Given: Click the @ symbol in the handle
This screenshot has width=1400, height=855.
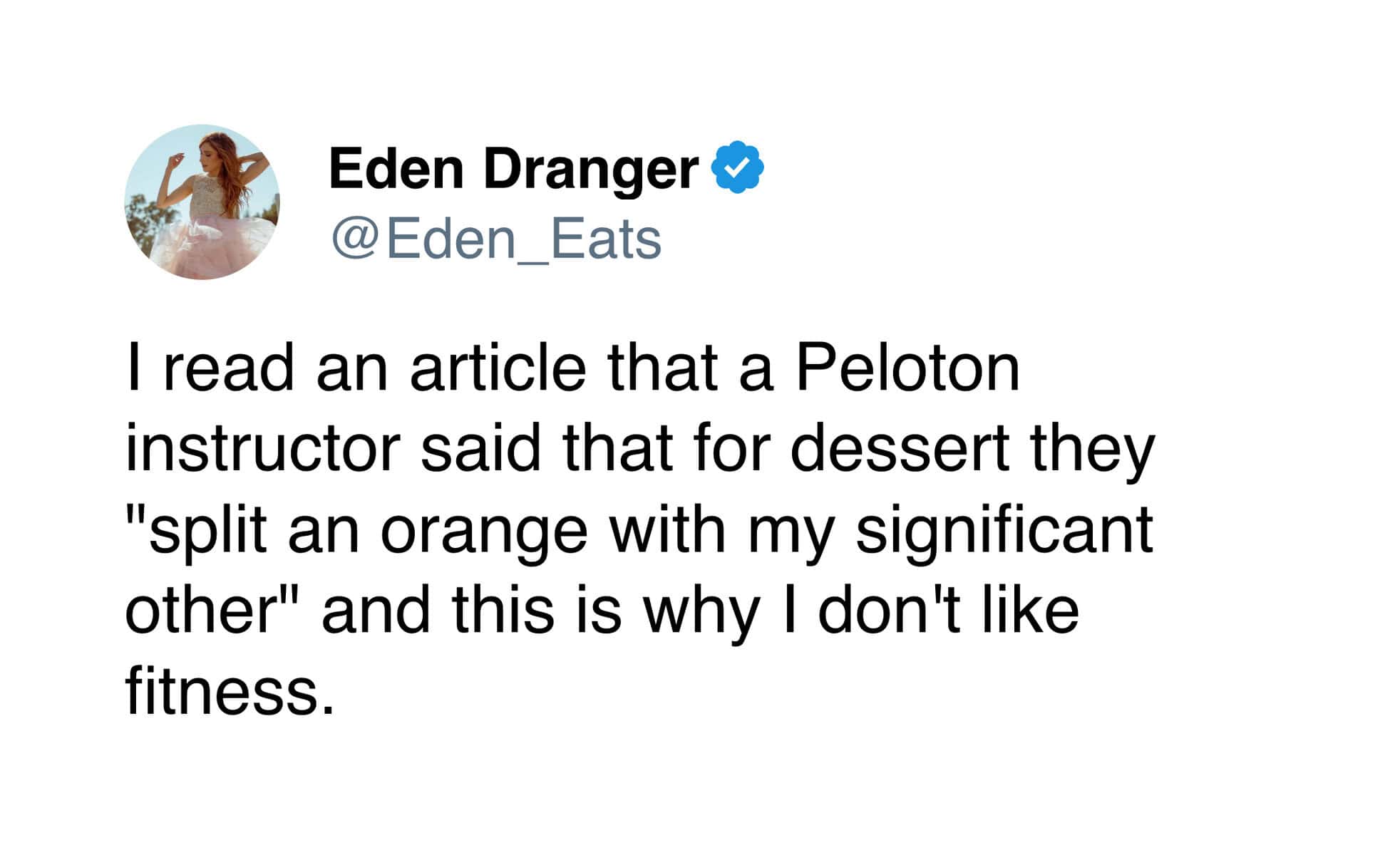Looking at the screenshot, I should pos(354,240).
